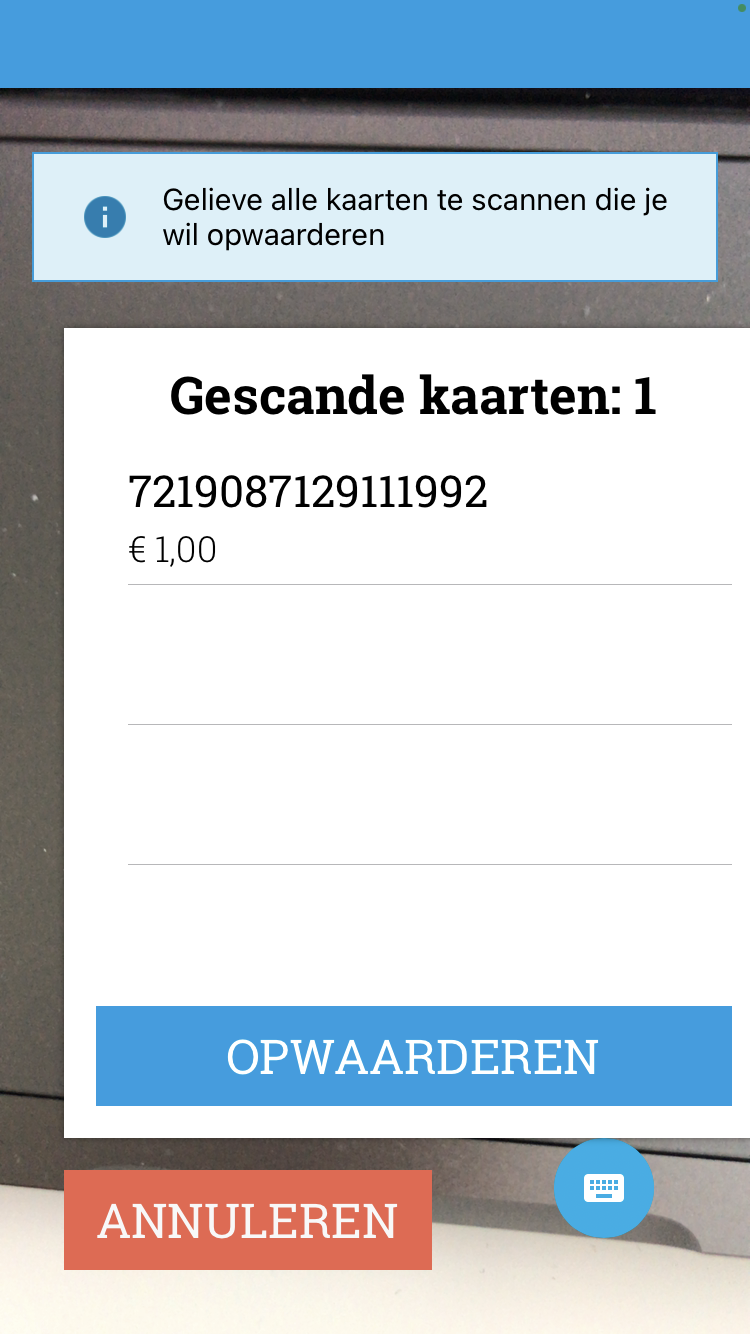
Task: Tap the € 1,00 card balance
Action: coord(173,550)
